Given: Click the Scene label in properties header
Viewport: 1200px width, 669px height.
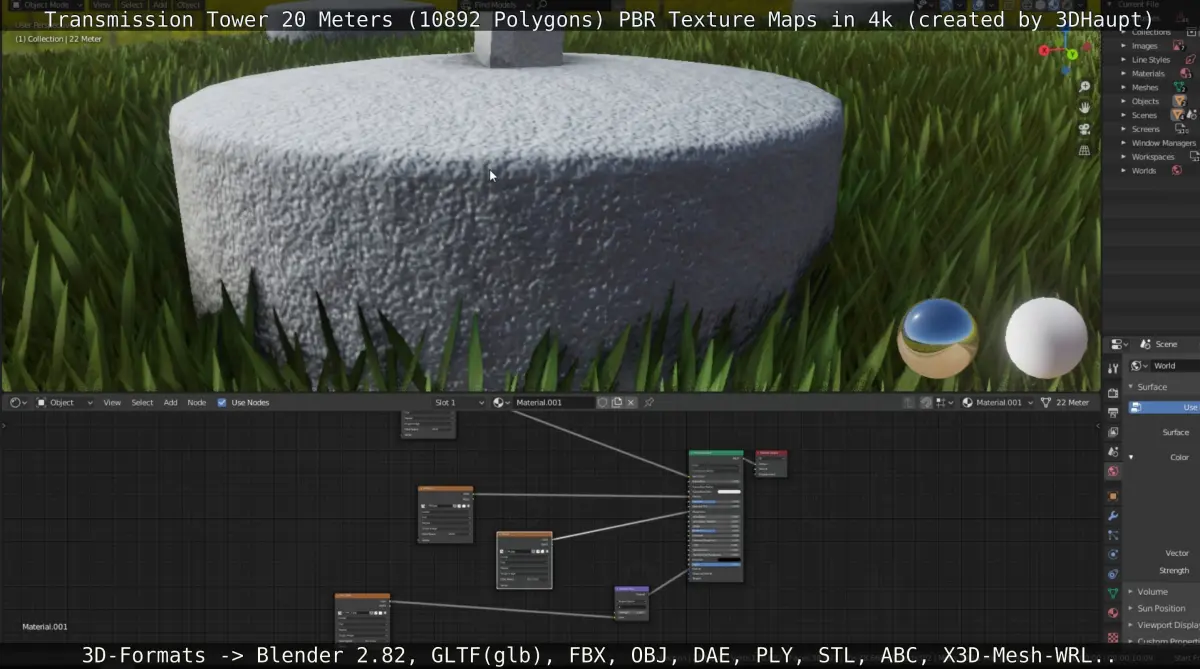Looking at the screenshot, I should [1166, 343].
